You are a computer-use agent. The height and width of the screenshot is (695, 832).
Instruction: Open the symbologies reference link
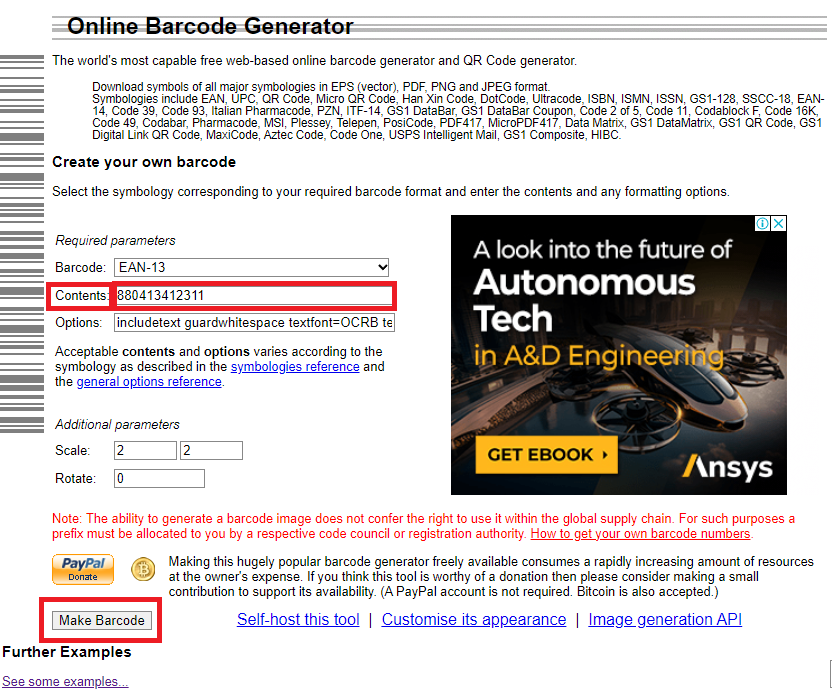[x=295, y=367]
